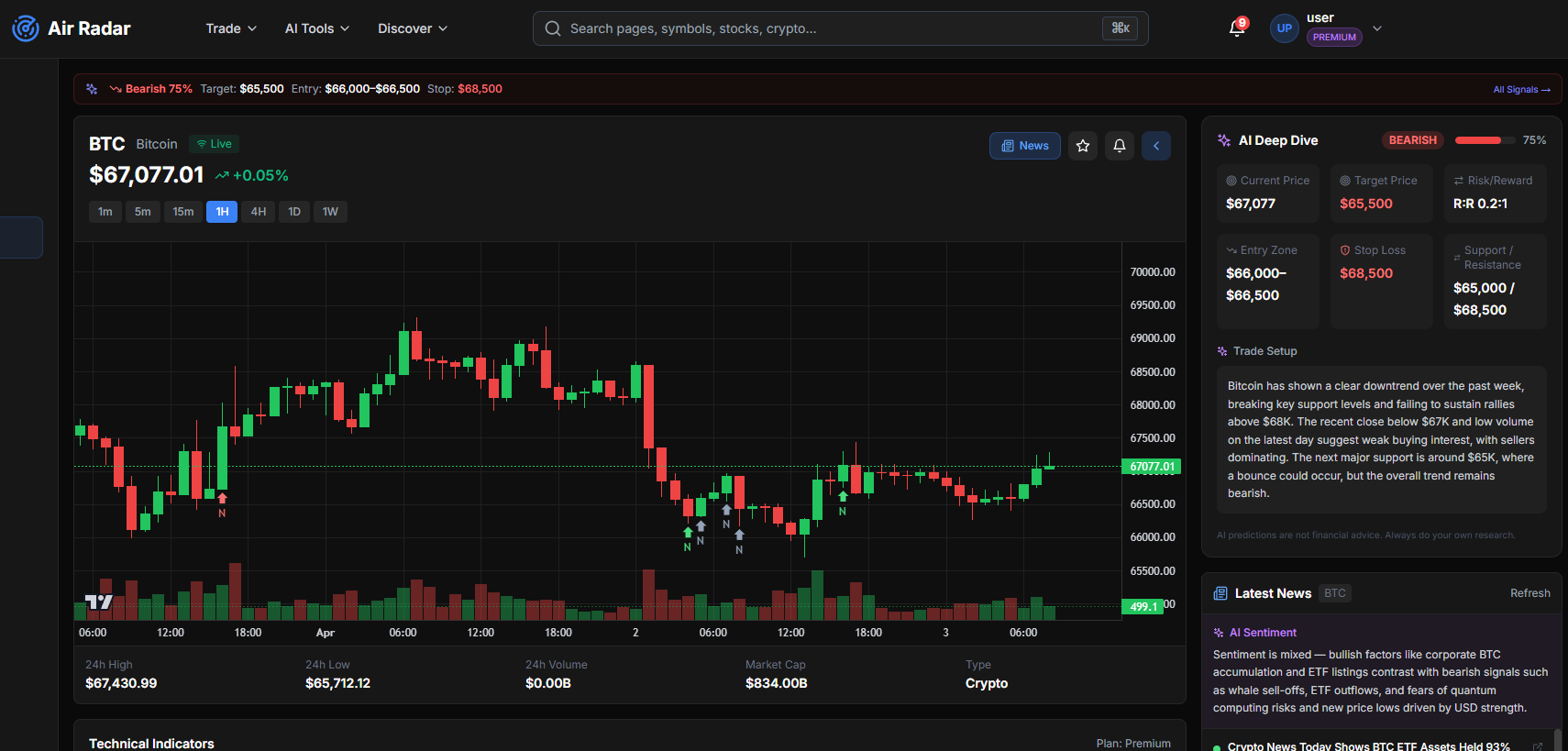Set a BTC price alert bell
The width and height of the screenshot is (1568, 751).
click(1120, 146)
